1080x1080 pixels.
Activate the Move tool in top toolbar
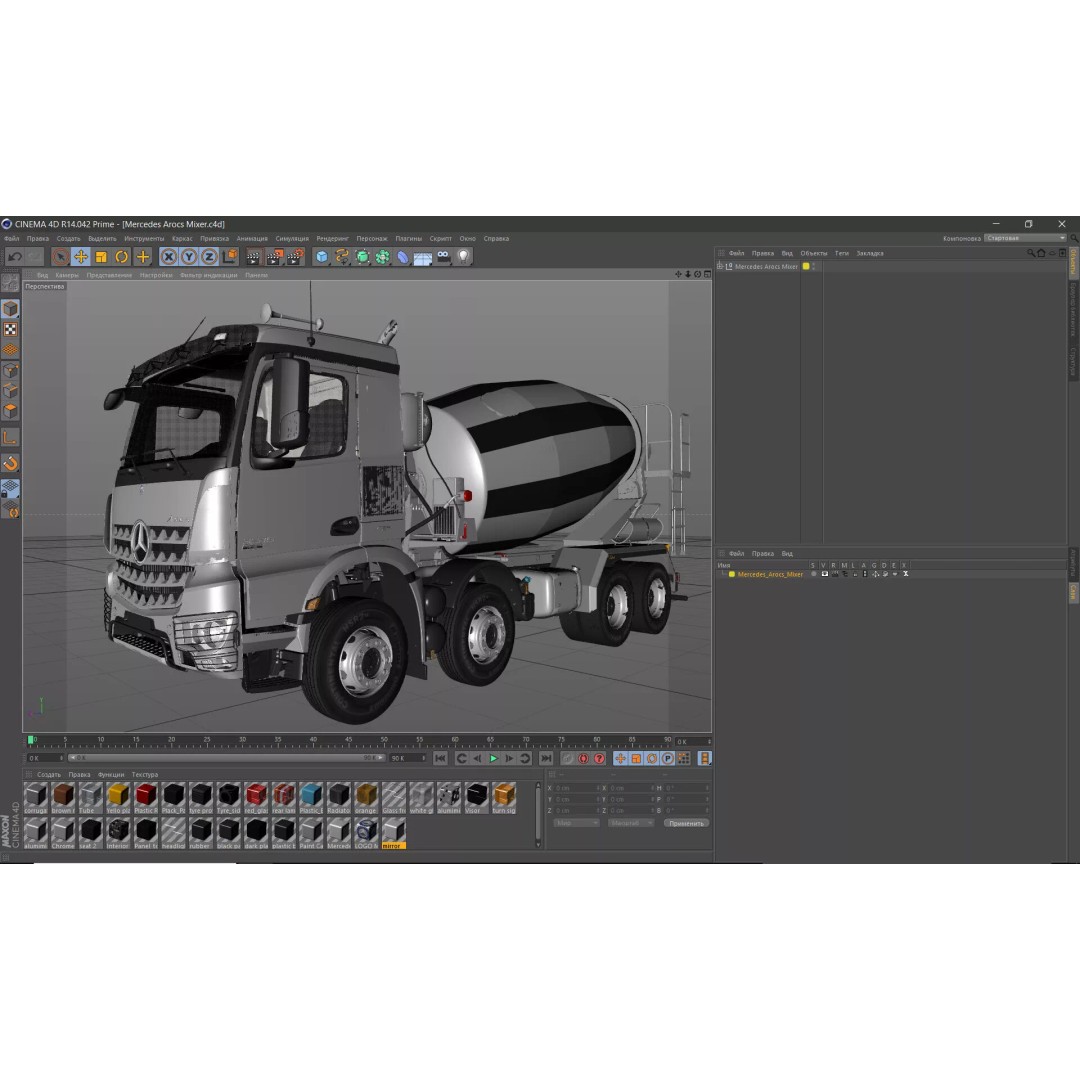(x=81, y=257)
